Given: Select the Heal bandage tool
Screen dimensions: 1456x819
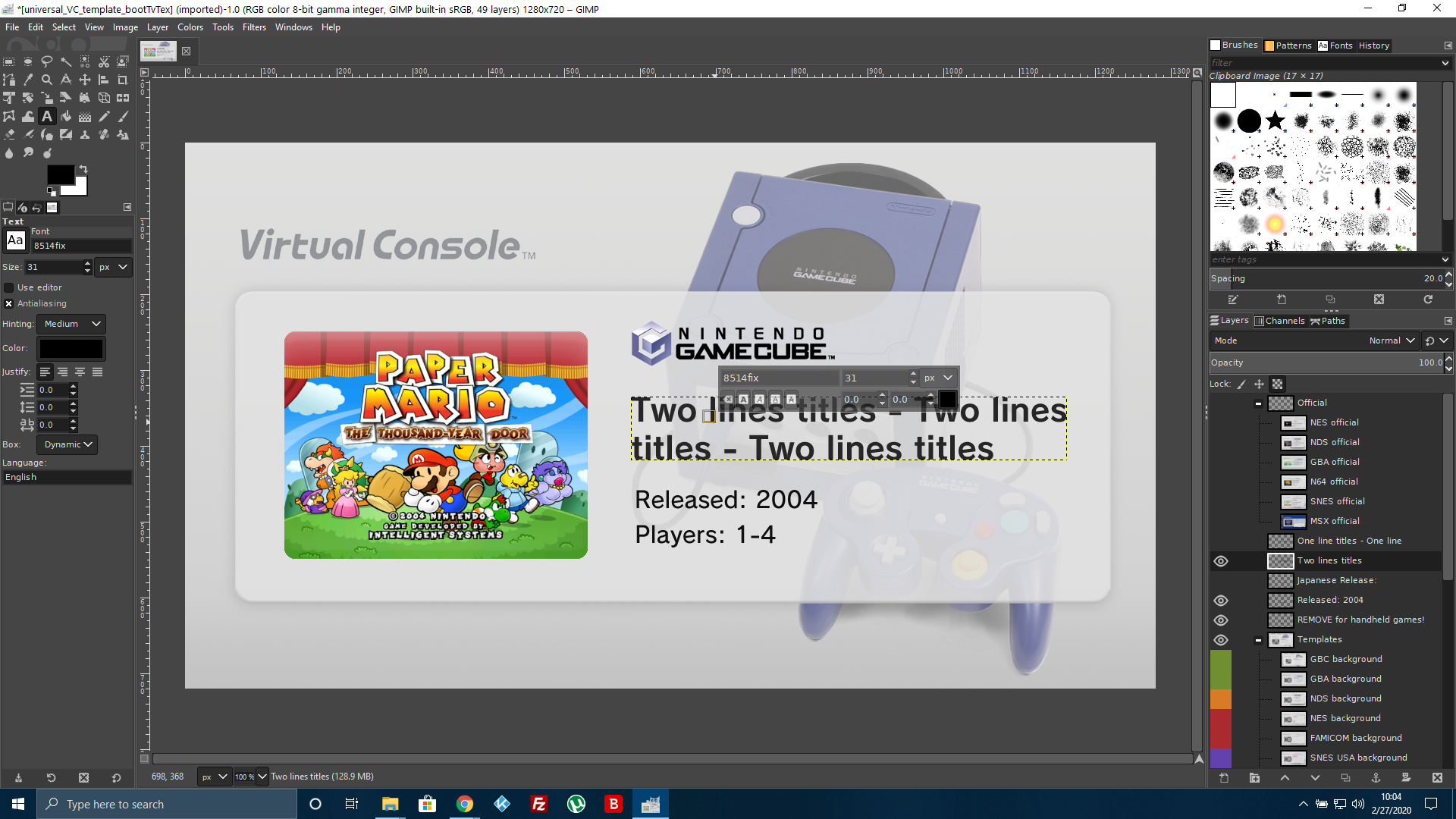Looking at the screenshot, I should tap(104, 134).
